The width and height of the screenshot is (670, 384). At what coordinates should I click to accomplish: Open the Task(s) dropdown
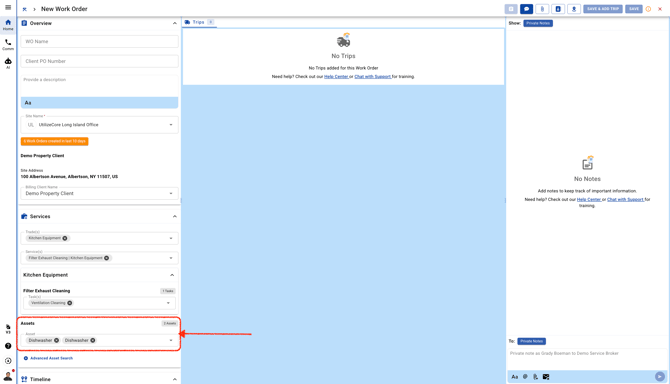point(168,303)
